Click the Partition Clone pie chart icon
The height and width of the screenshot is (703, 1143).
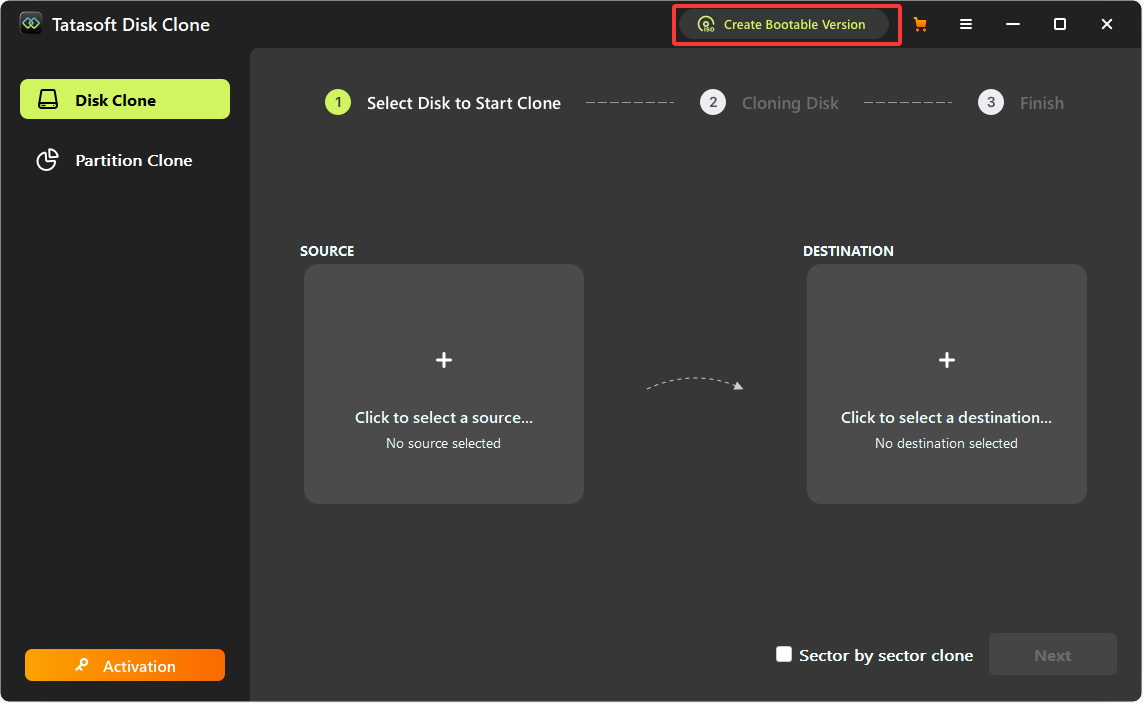tap(47, 160)
